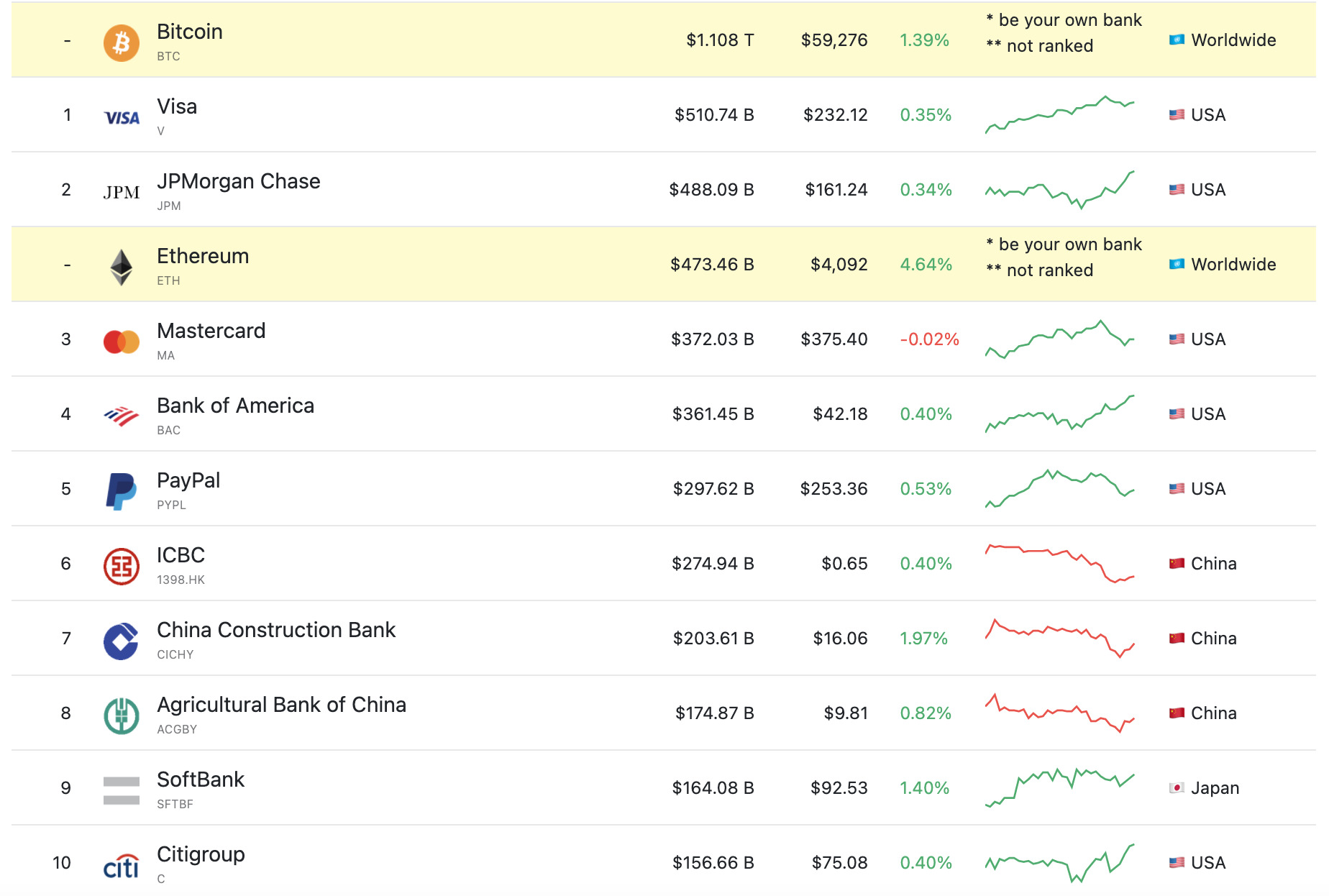The image size is (1329, 896).
Task: Click Citigroup market cap $156.66 B
Action: pyautogui.click(x=713, y=862)
